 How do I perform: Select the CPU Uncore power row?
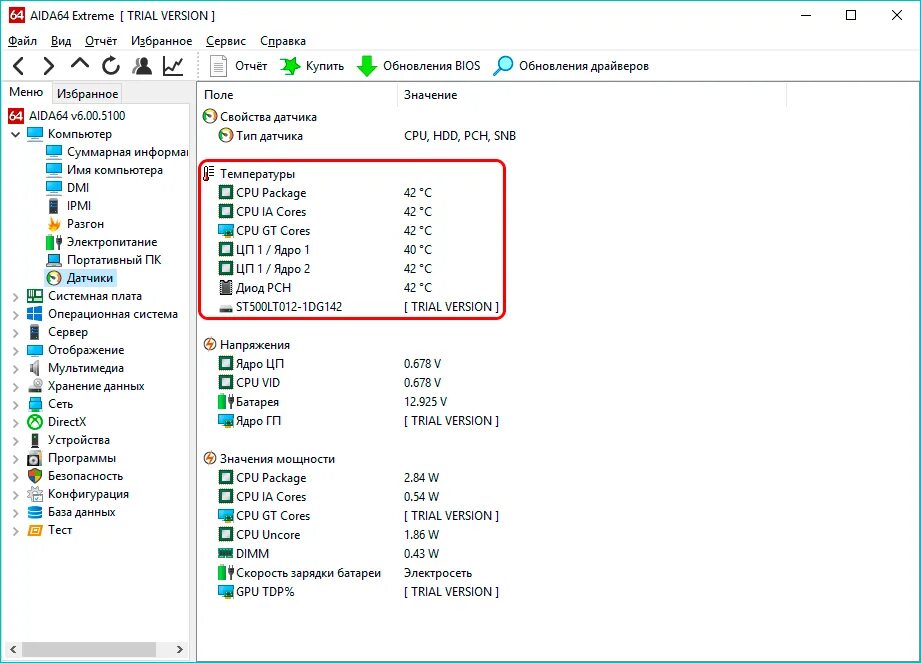click(358, 534)
